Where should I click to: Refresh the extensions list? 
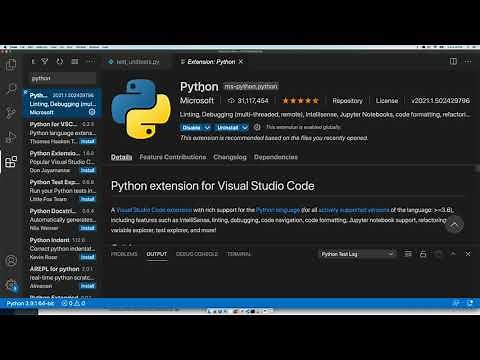click(60, 61)
